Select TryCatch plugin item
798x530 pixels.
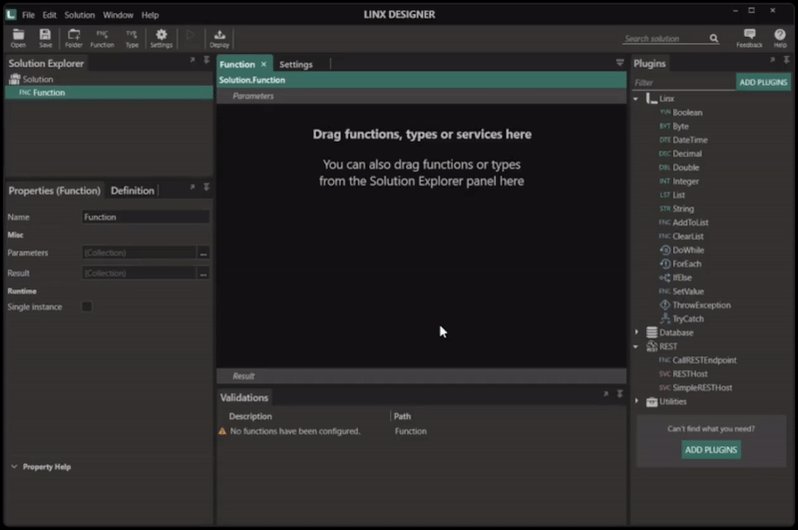point(682,319)
